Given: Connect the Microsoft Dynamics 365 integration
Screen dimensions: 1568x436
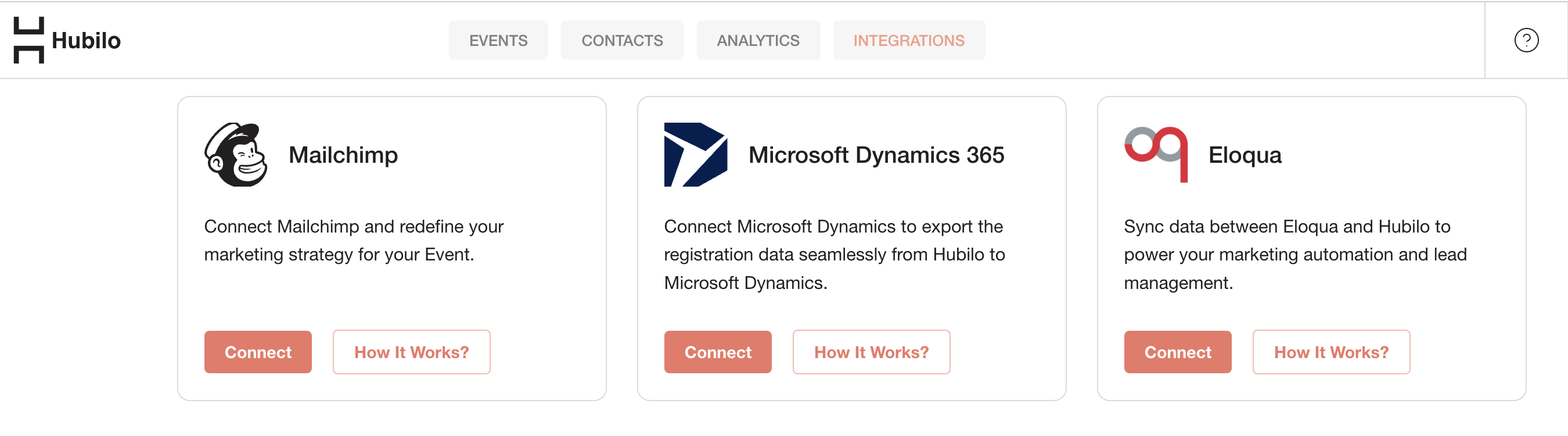Looking at the screenshot, I should click(x=718, y=352).
